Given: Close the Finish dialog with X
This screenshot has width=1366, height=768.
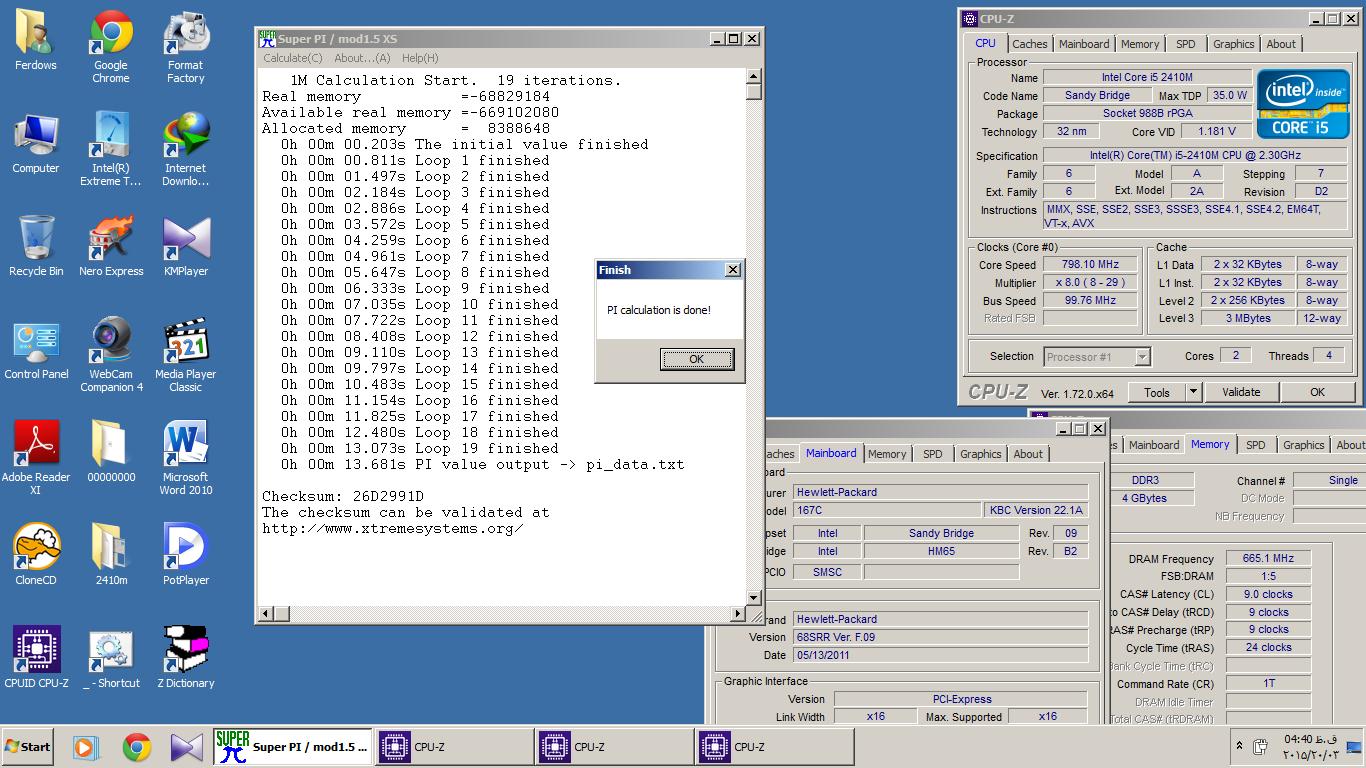Looking at the screenshot, I should [732, 270].
